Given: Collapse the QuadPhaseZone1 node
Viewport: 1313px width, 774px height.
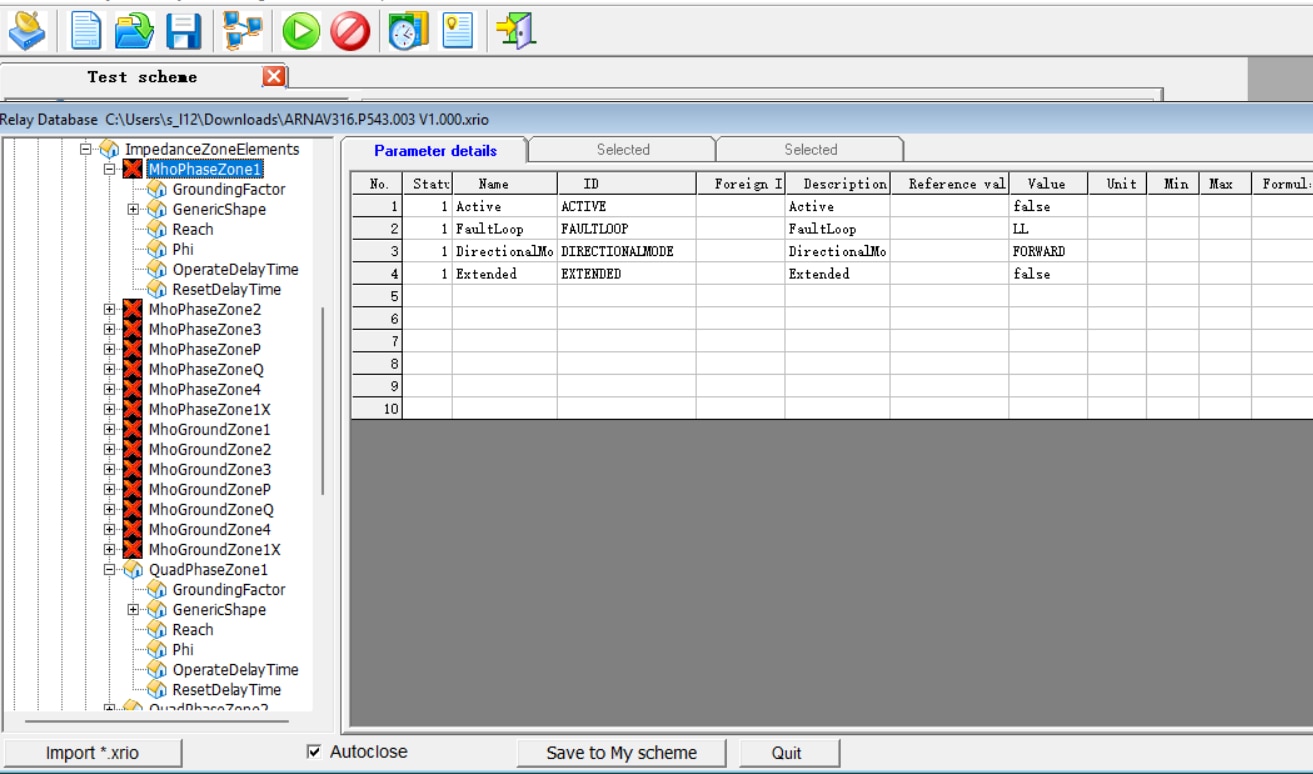Looking at the screenshot, I should pyautogui.click(x=109, y=569).
